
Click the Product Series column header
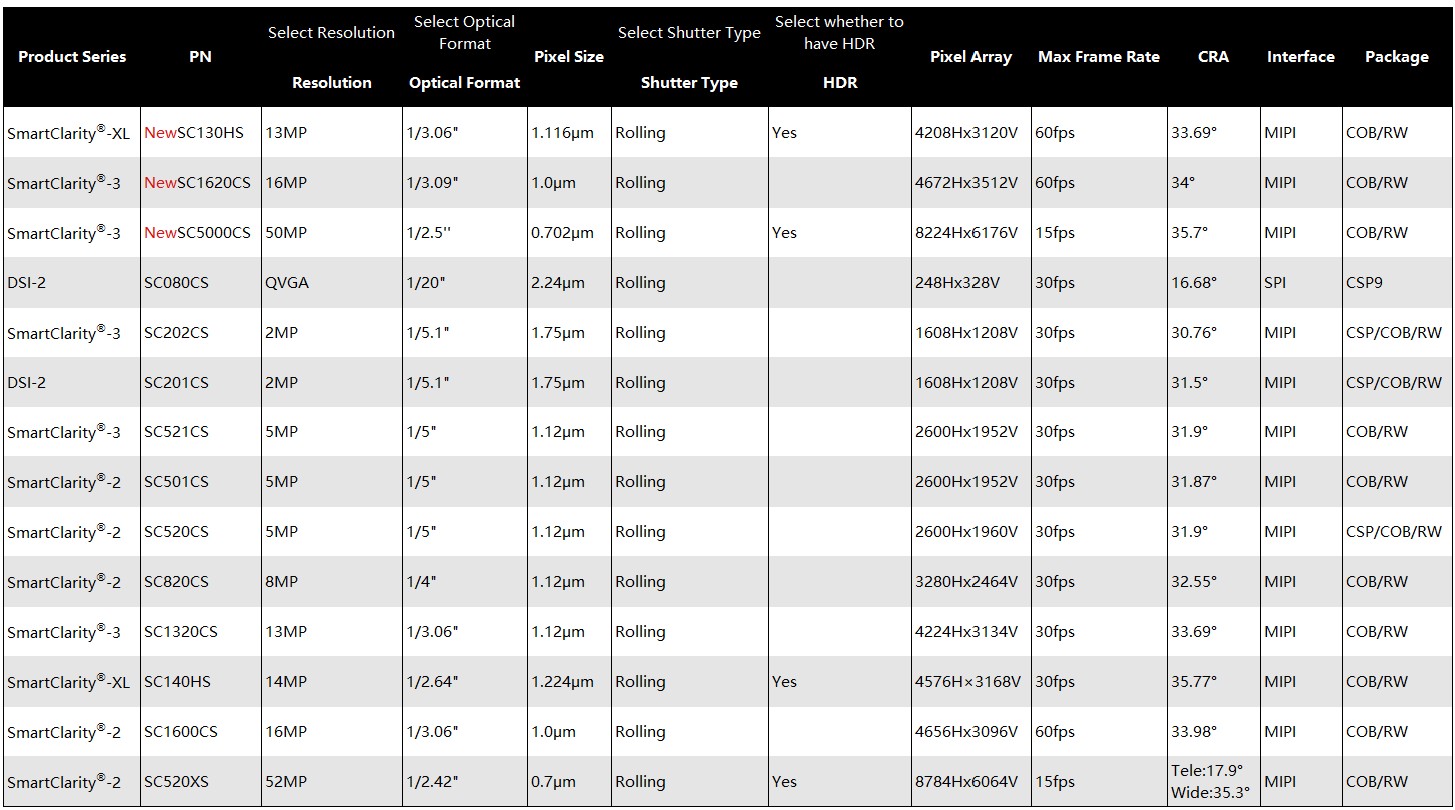tap(72, 57)
